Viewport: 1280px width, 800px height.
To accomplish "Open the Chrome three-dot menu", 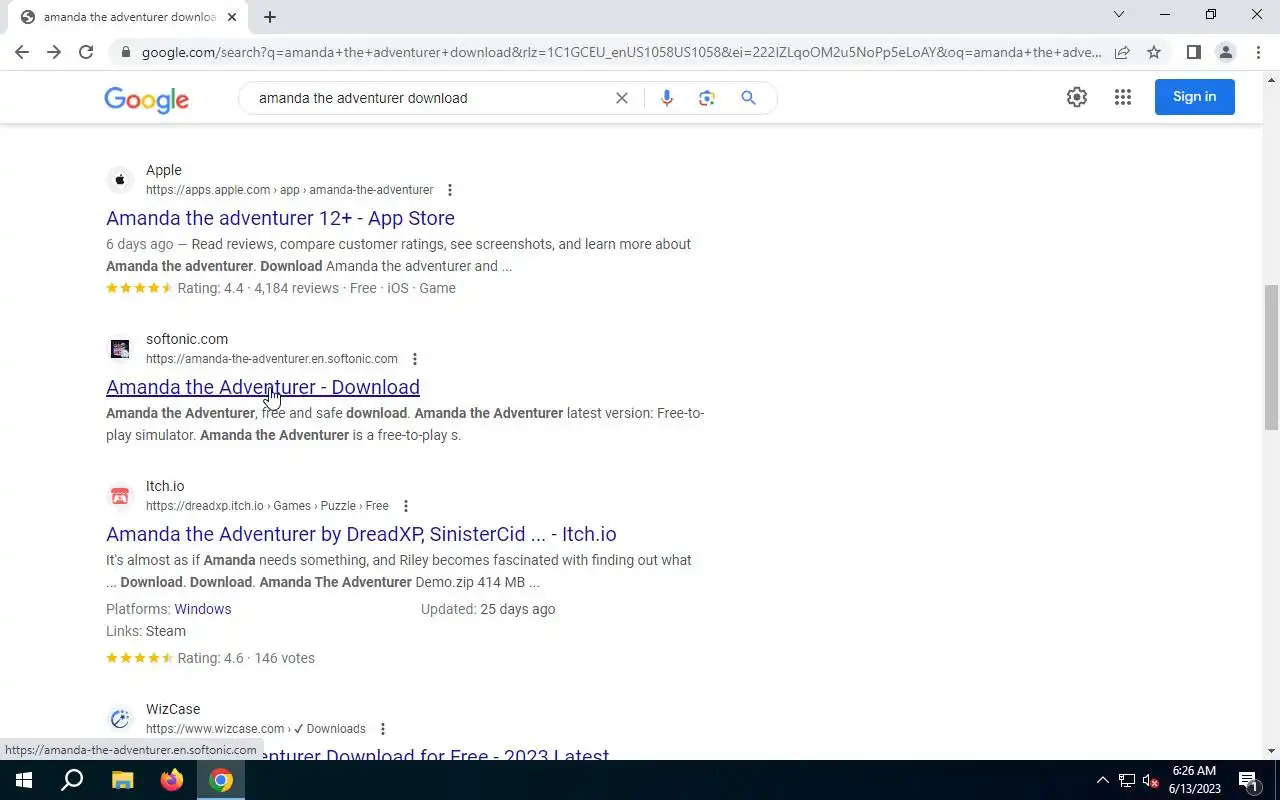I will (1258, 52).
